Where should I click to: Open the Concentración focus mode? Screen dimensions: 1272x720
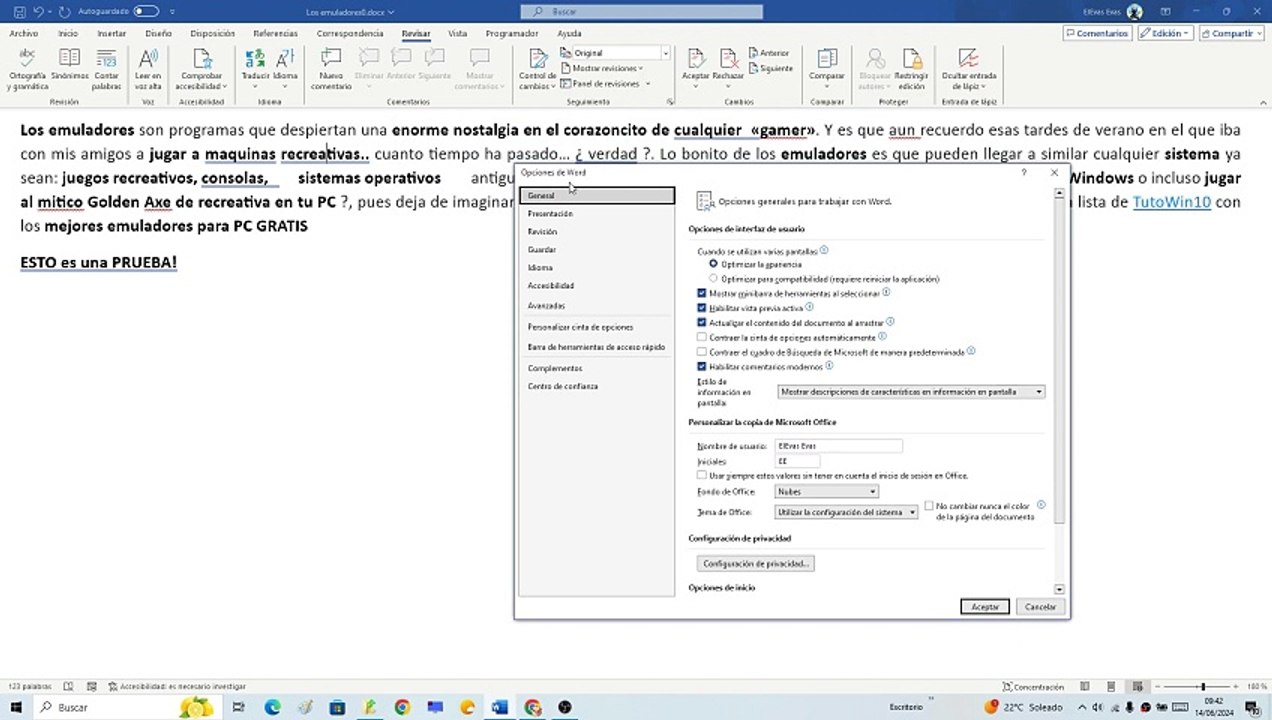pos(1033,687)
